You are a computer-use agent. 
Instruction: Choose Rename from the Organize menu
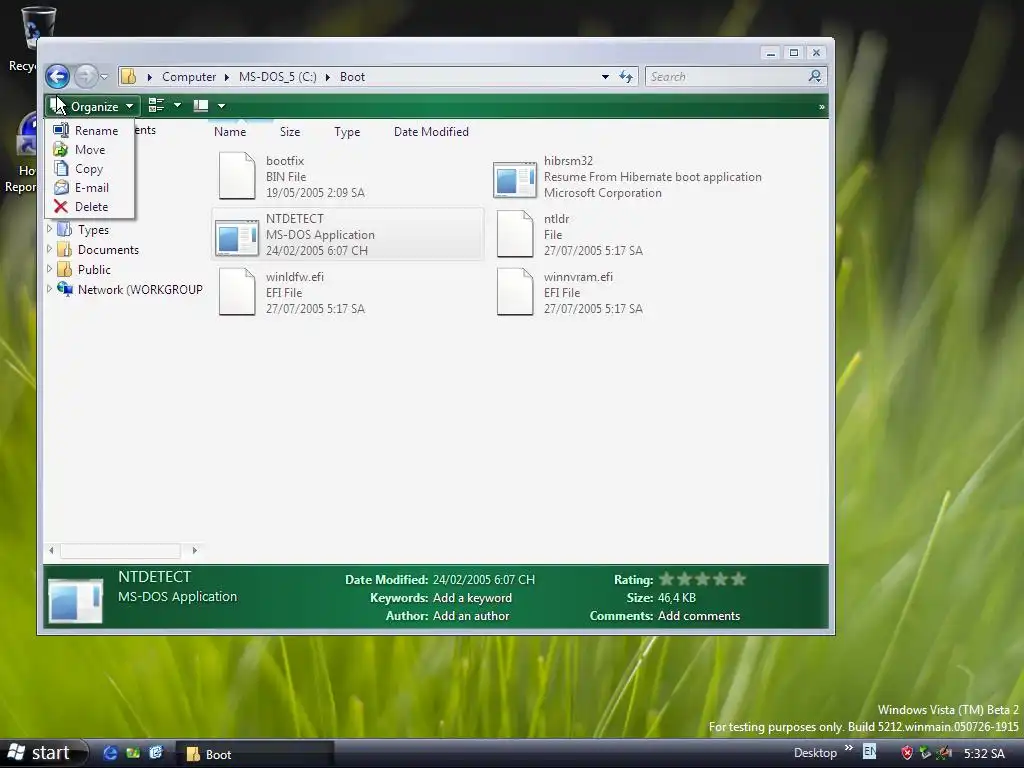[x=89, y=131]
